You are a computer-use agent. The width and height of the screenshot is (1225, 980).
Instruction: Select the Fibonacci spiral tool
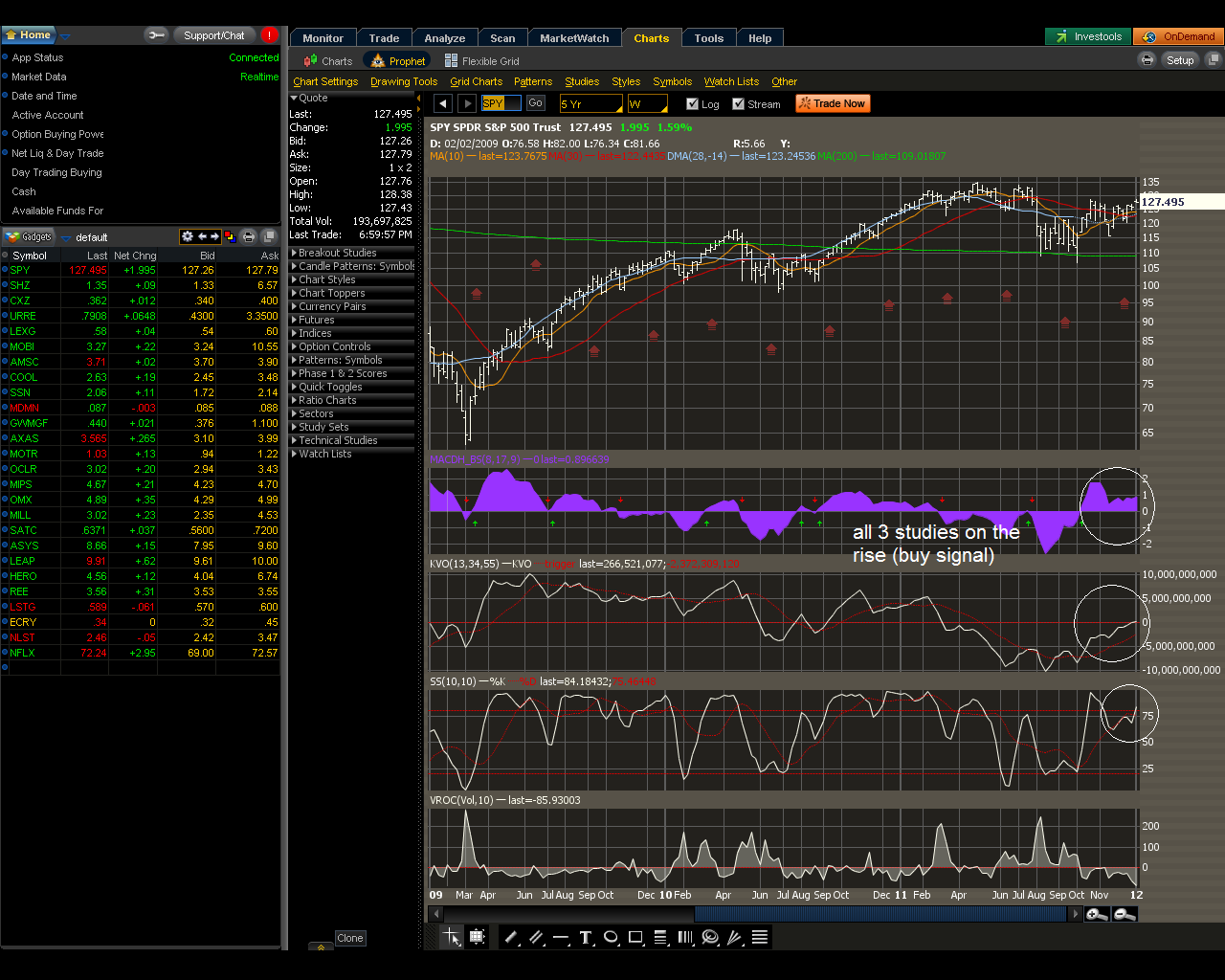point(710,938)
